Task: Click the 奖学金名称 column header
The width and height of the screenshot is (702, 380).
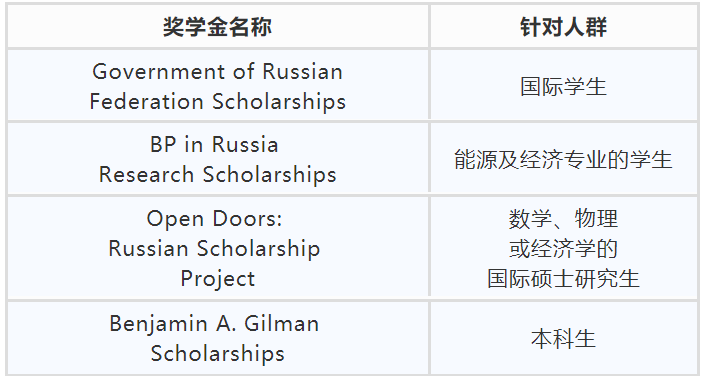Action: pyautogui.click(x=218, y=26)
